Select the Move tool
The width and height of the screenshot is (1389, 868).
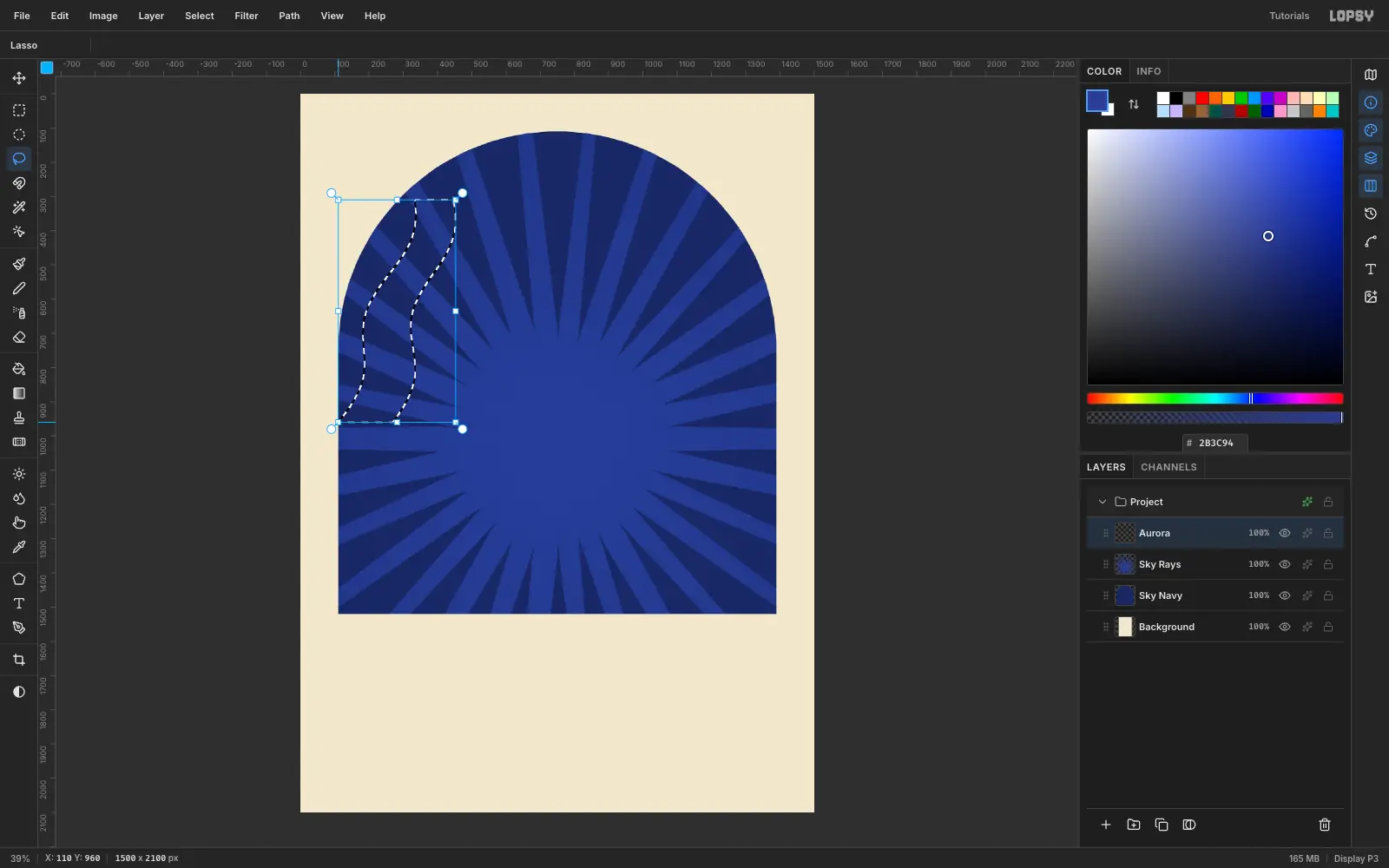click(19, 78)
